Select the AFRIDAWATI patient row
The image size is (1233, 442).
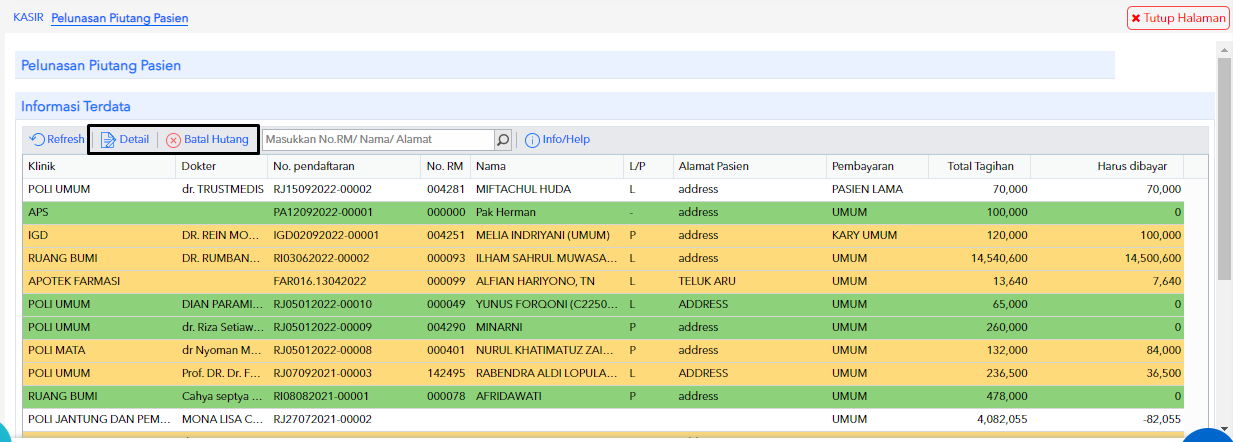pyautogui.click(x=603, y=396)
